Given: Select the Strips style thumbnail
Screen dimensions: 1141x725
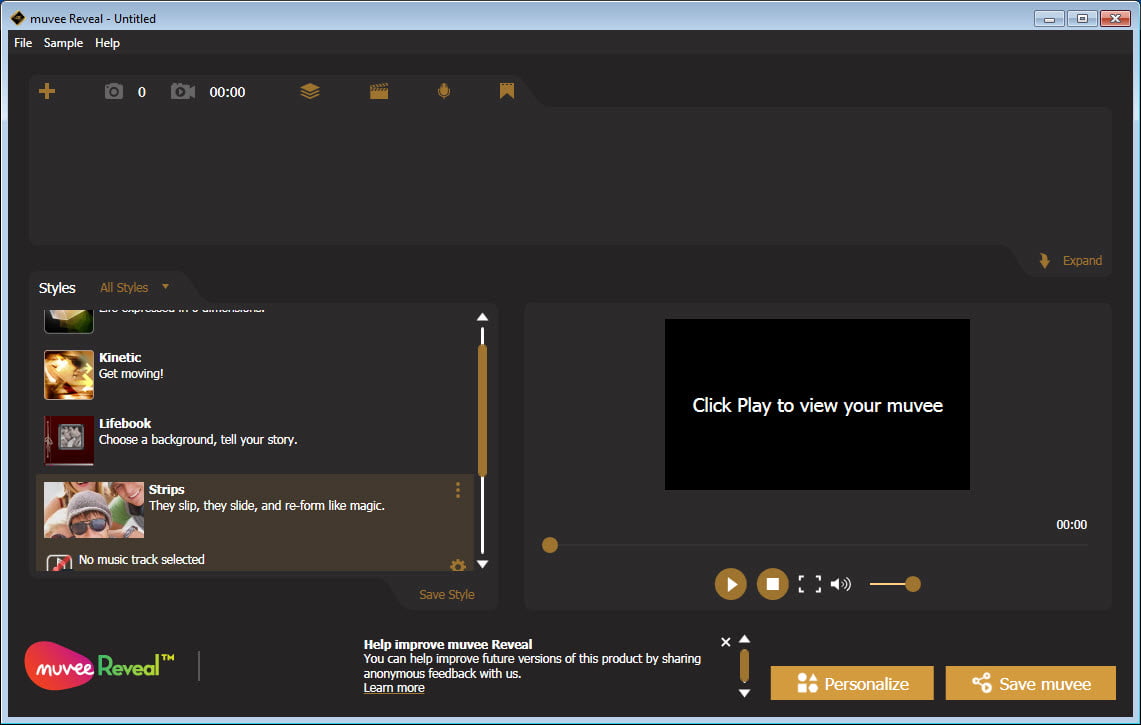Looking at the screenshot, I should click(x=94, y=510).
